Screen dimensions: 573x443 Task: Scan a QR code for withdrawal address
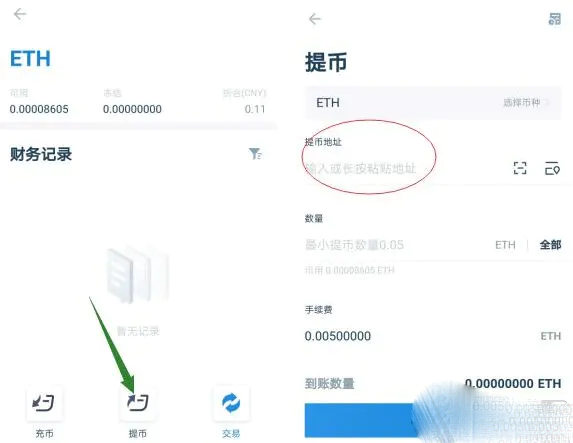[520, 168]
